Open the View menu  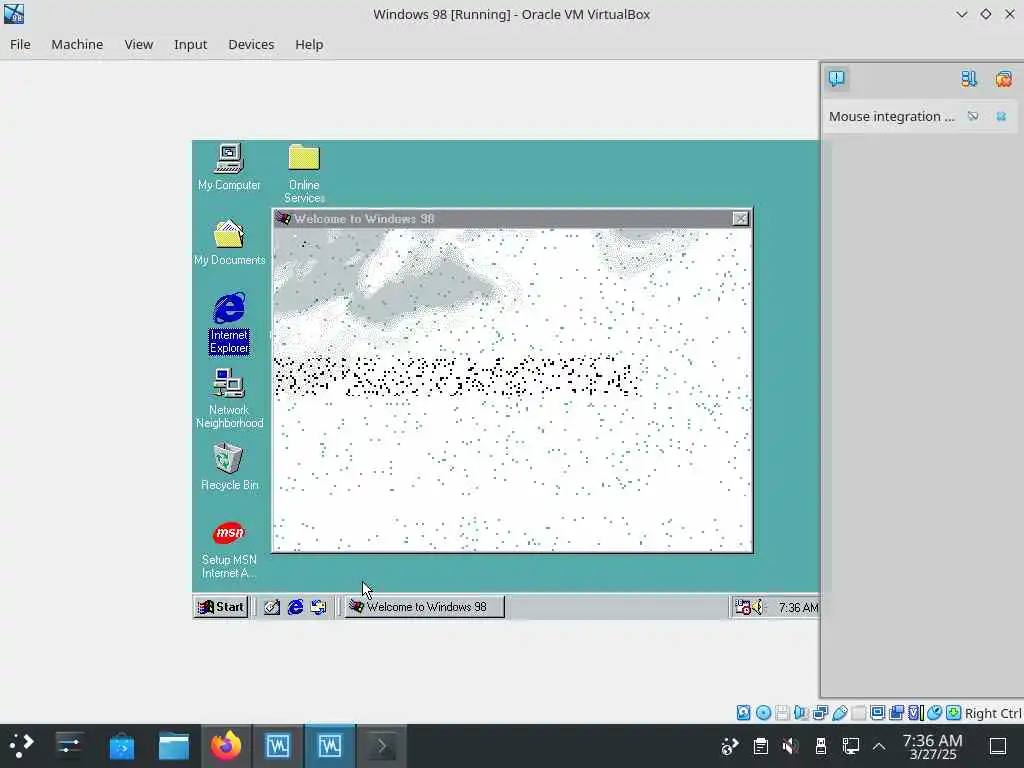(x=138, y=44)
